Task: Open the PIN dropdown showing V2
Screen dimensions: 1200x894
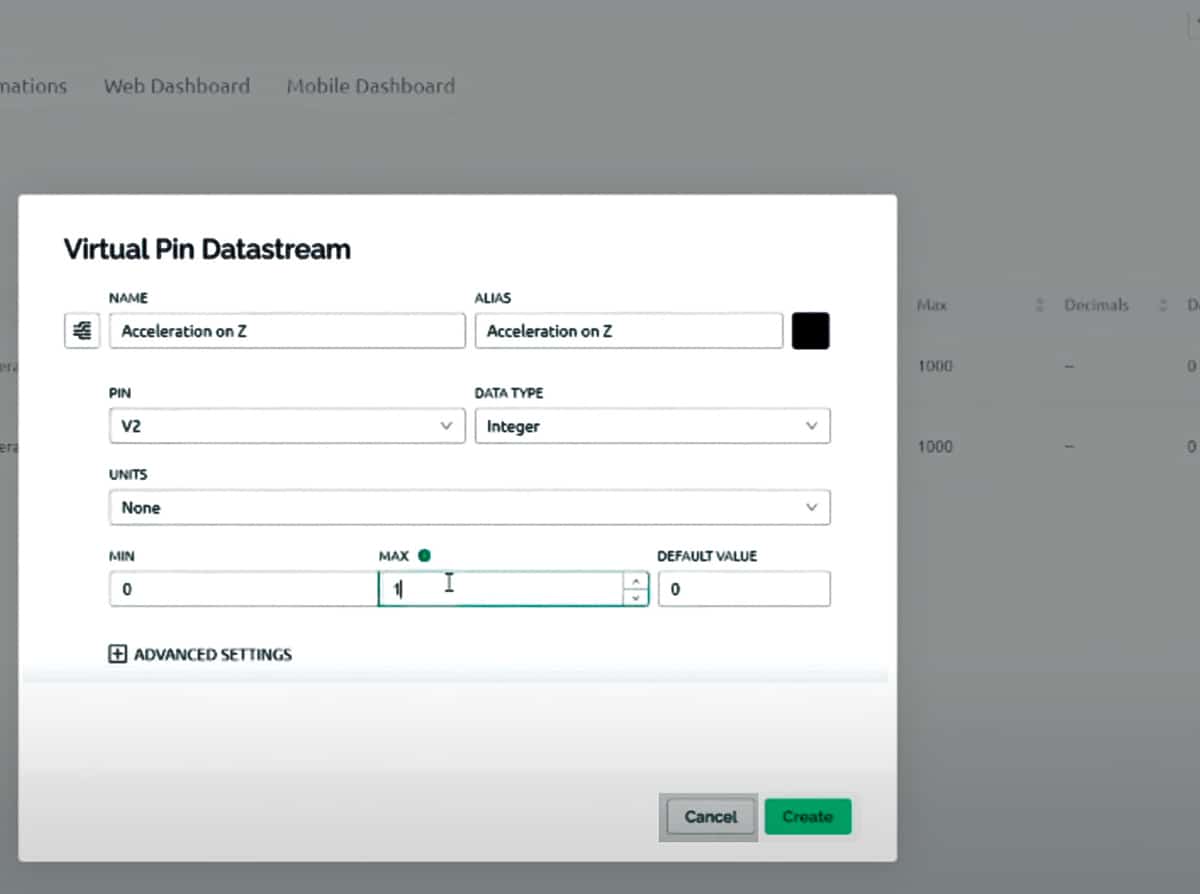Action: tap(286, 426)
